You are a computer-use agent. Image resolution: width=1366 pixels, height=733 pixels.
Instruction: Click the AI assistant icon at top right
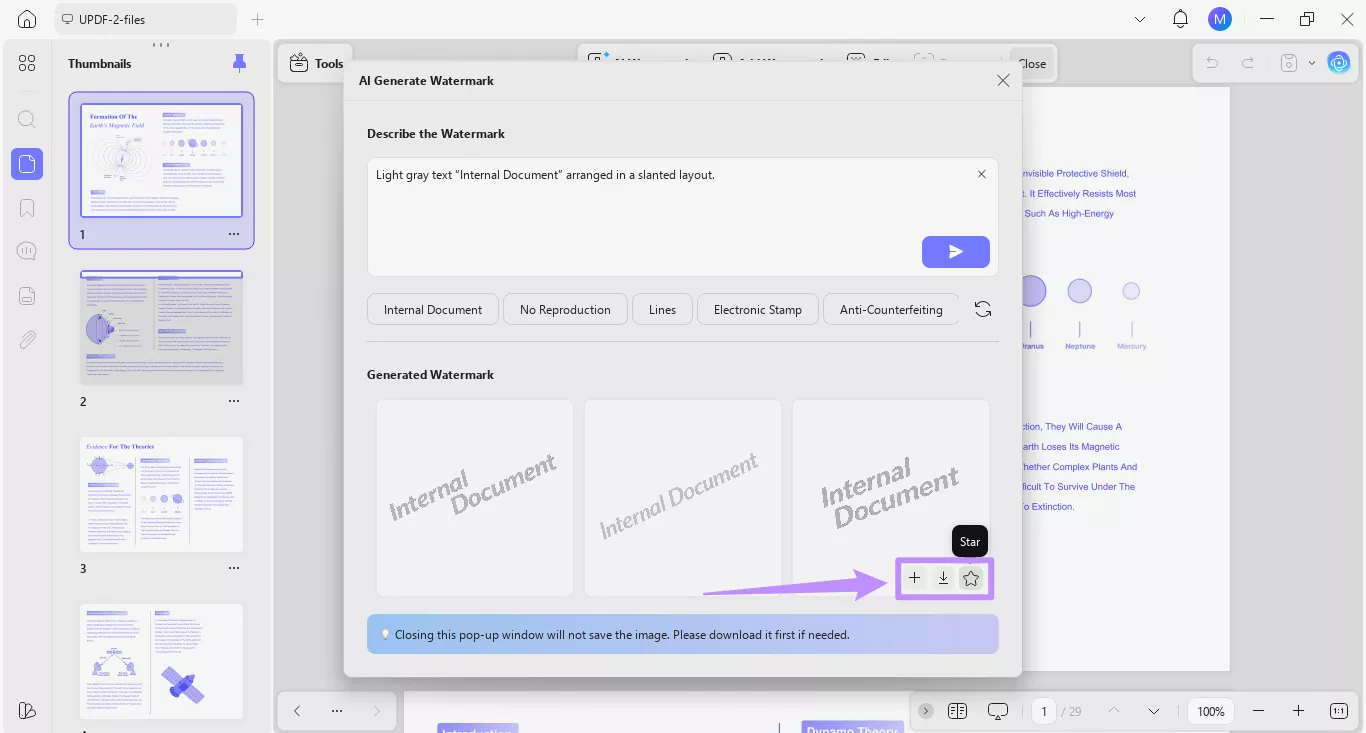[1339, 62]
